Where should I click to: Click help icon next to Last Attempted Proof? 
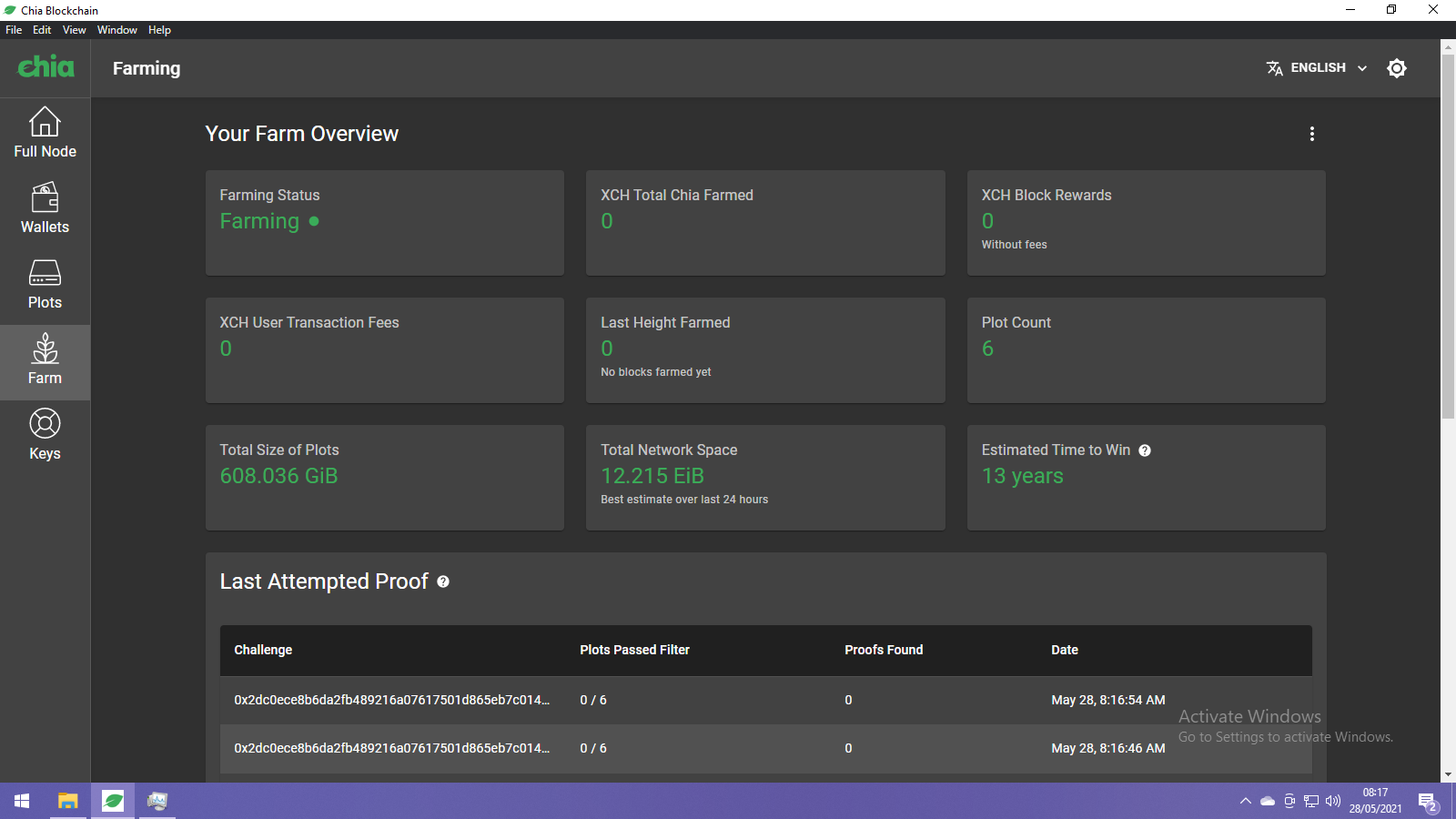click(x=443, y=581)
